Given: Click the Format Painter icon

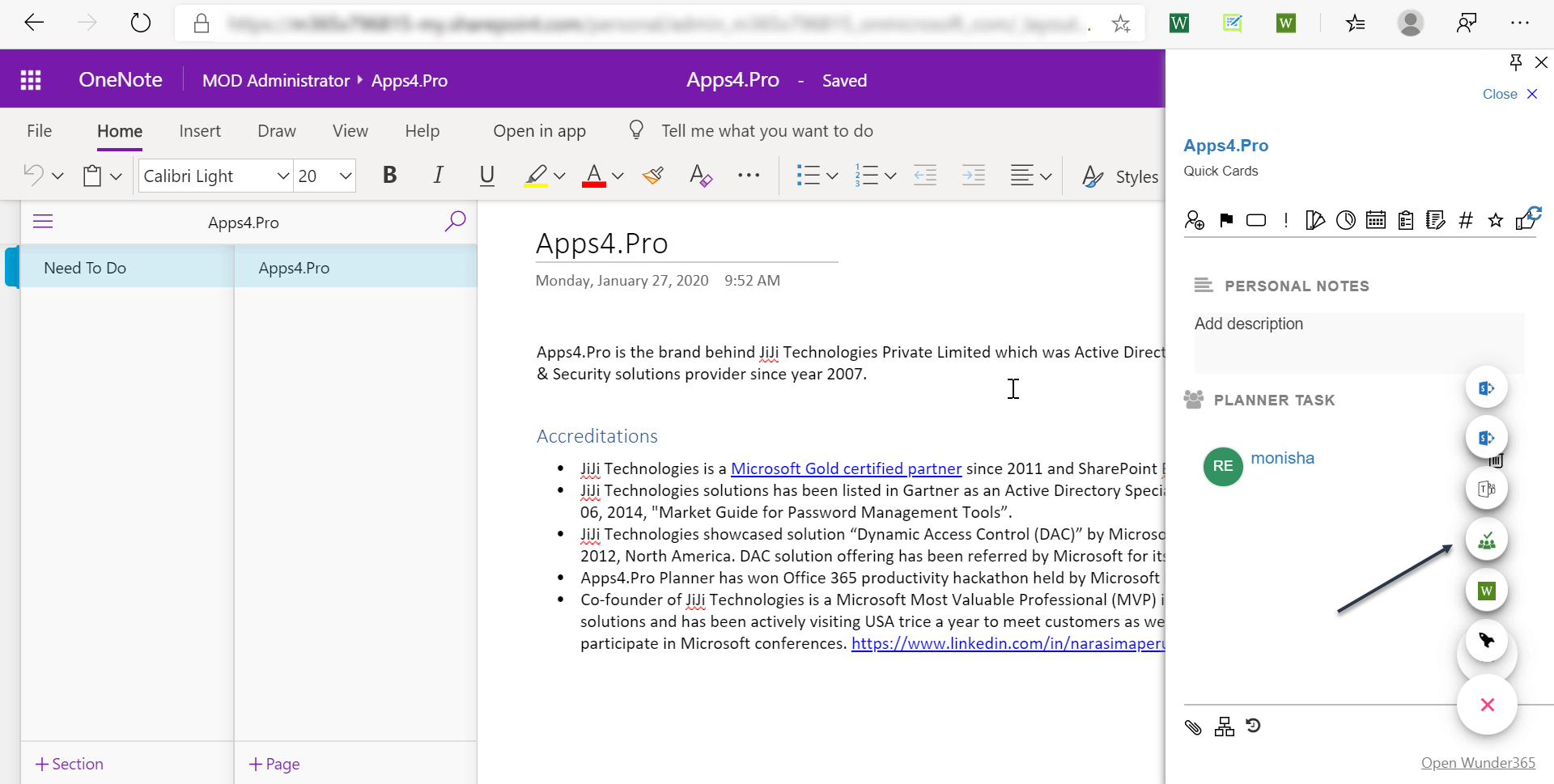Looking at the screenshot, I should point(653,176).
